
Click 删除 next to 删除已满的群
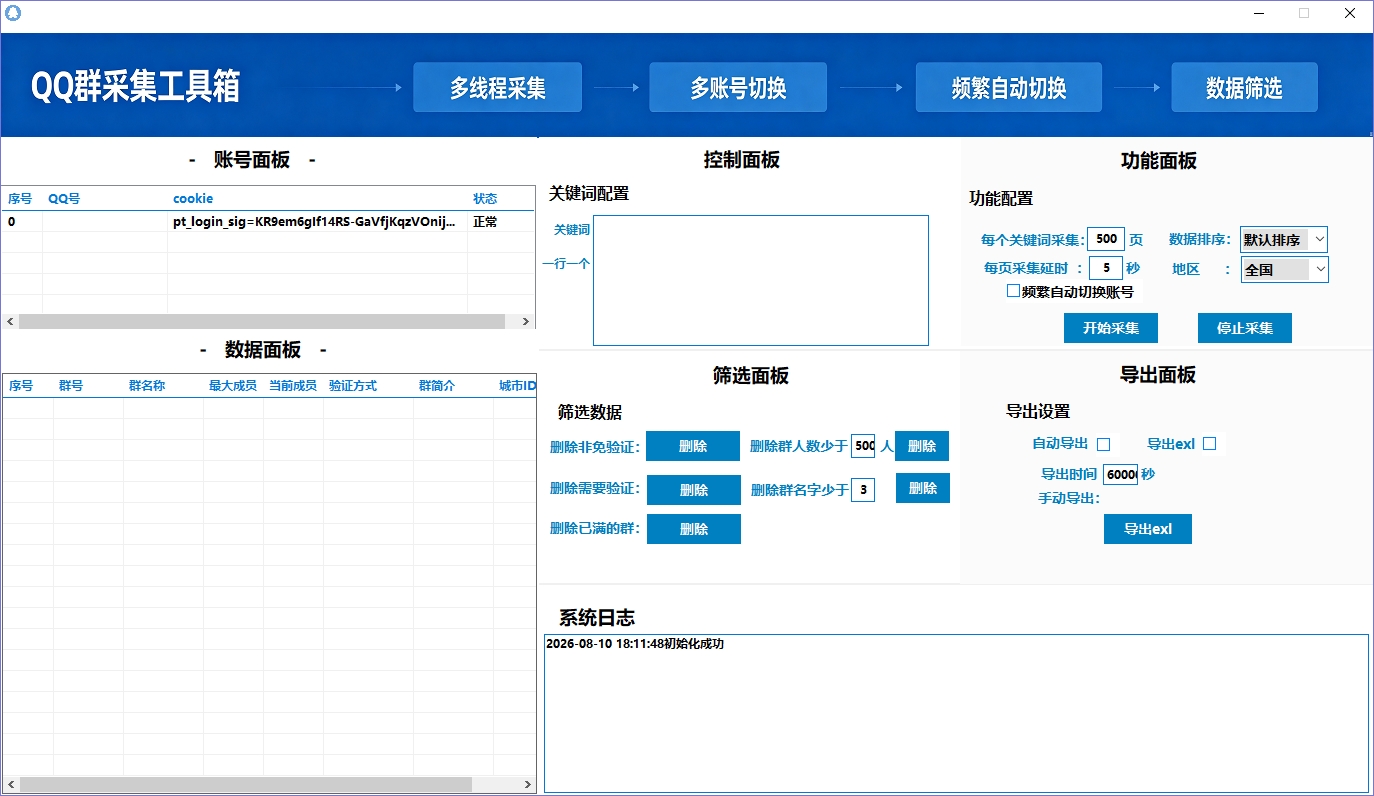tap(694, 529)
